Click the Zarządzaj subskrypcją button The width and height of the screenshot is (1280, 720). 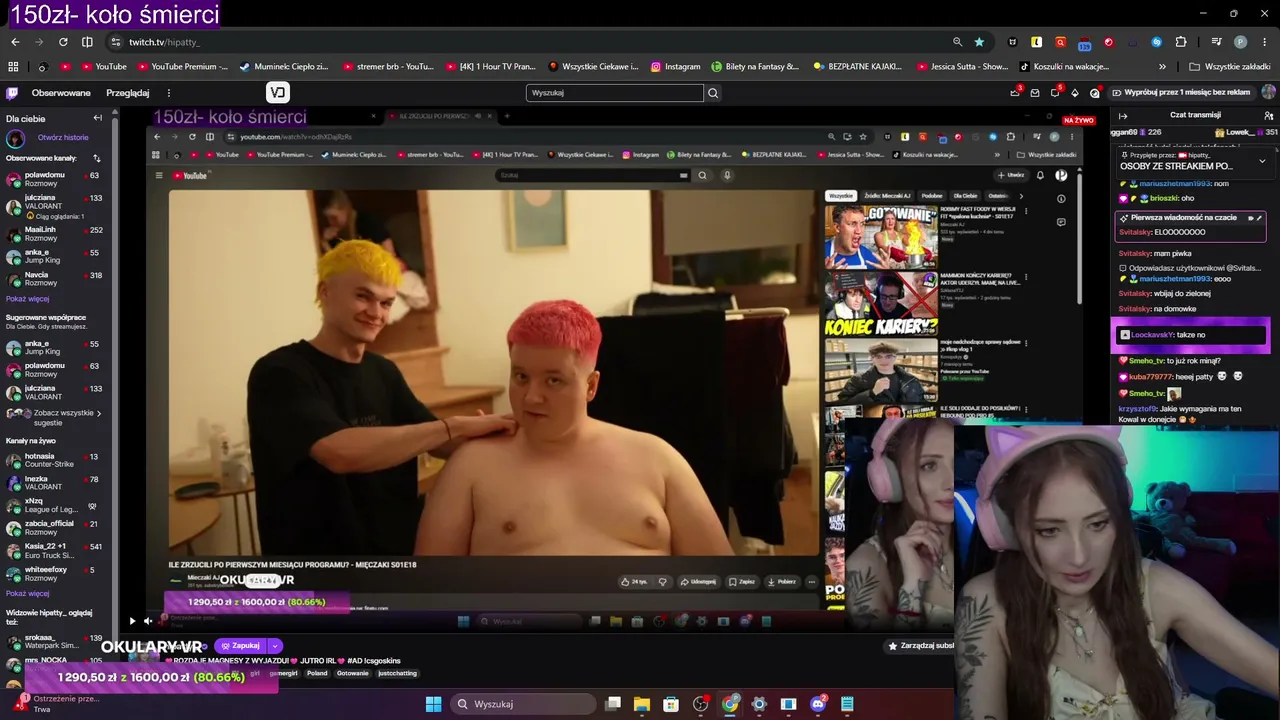tap(920, 646)
